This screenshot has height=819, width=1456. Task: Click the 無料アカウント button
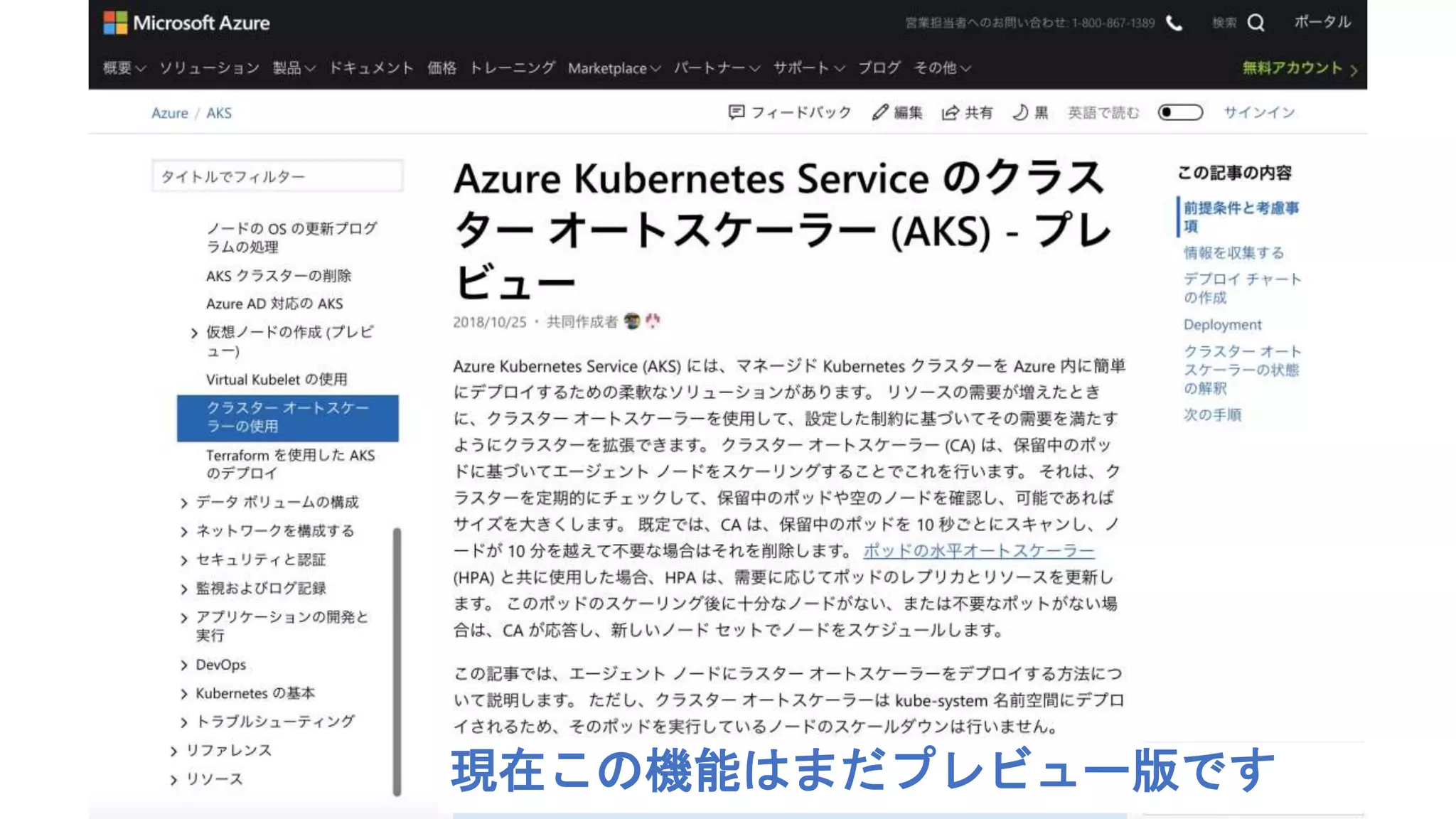tap(1300, 68)
